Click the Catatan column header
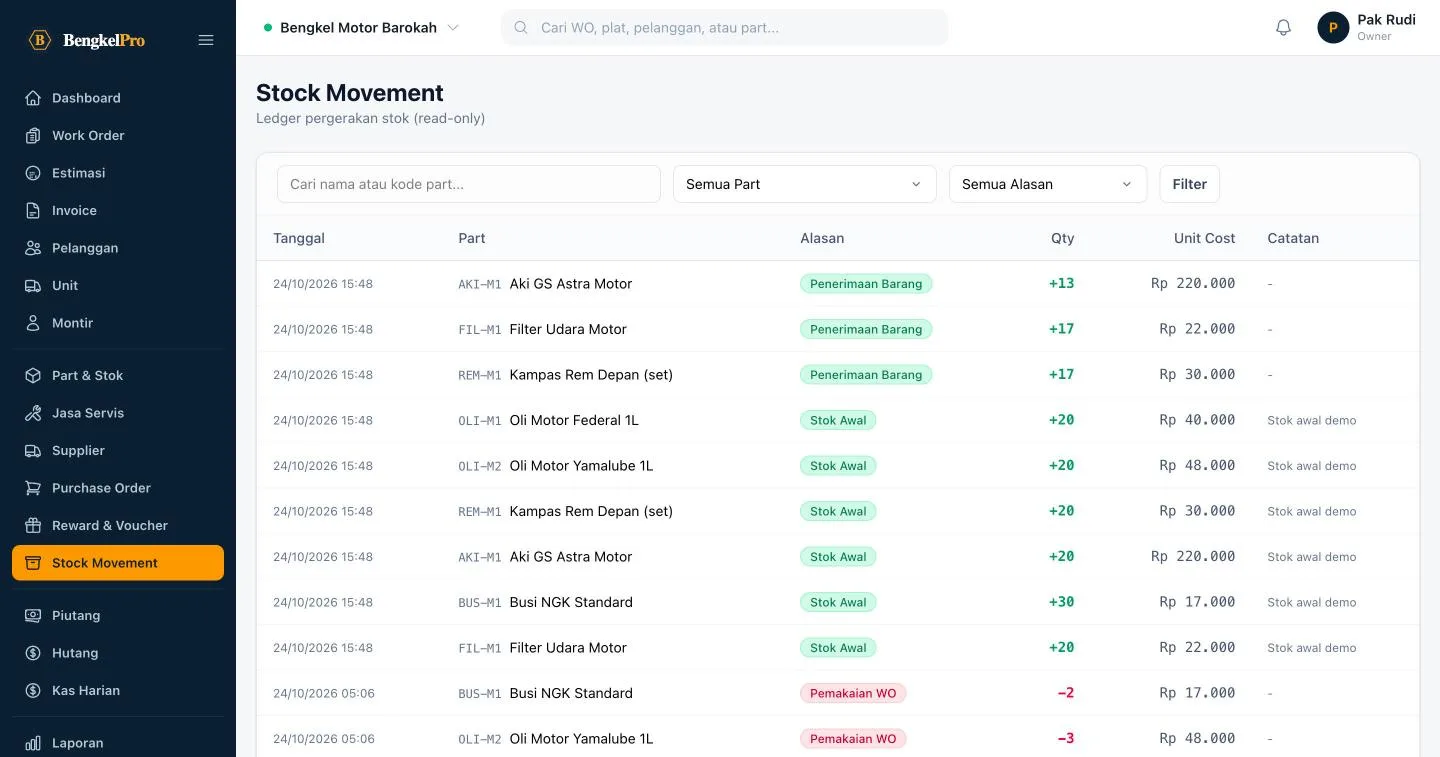 (x=1293, y=238)
